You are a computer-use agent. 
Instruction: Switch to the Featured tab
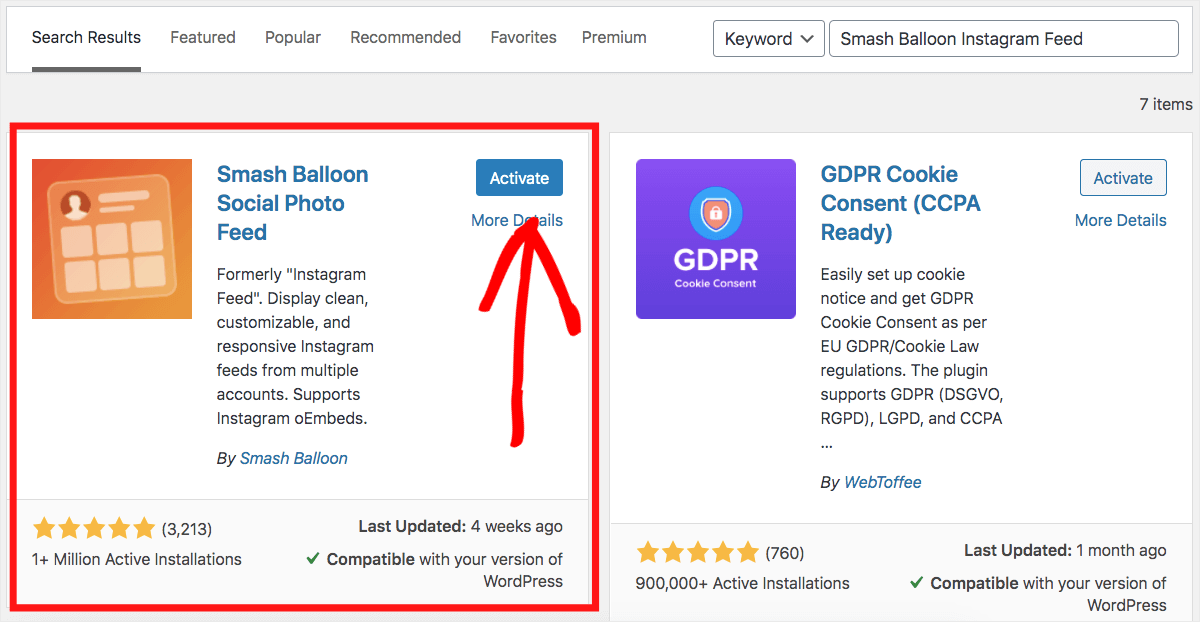[x=203, y=37]
